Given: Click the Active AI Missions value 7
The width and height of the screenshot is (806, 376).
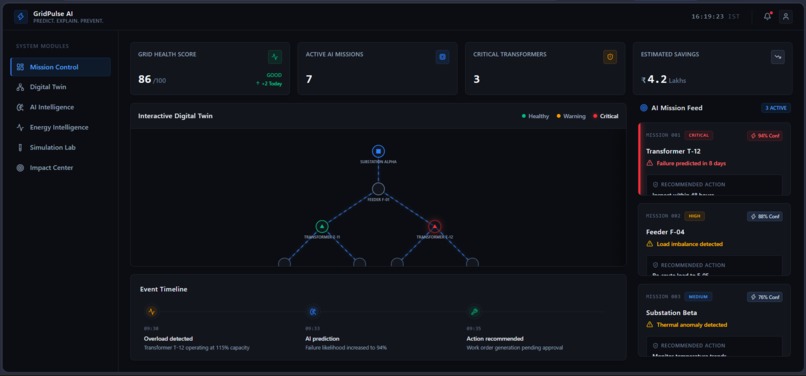Looking at the screenshot, I should (x=309, y=79).
